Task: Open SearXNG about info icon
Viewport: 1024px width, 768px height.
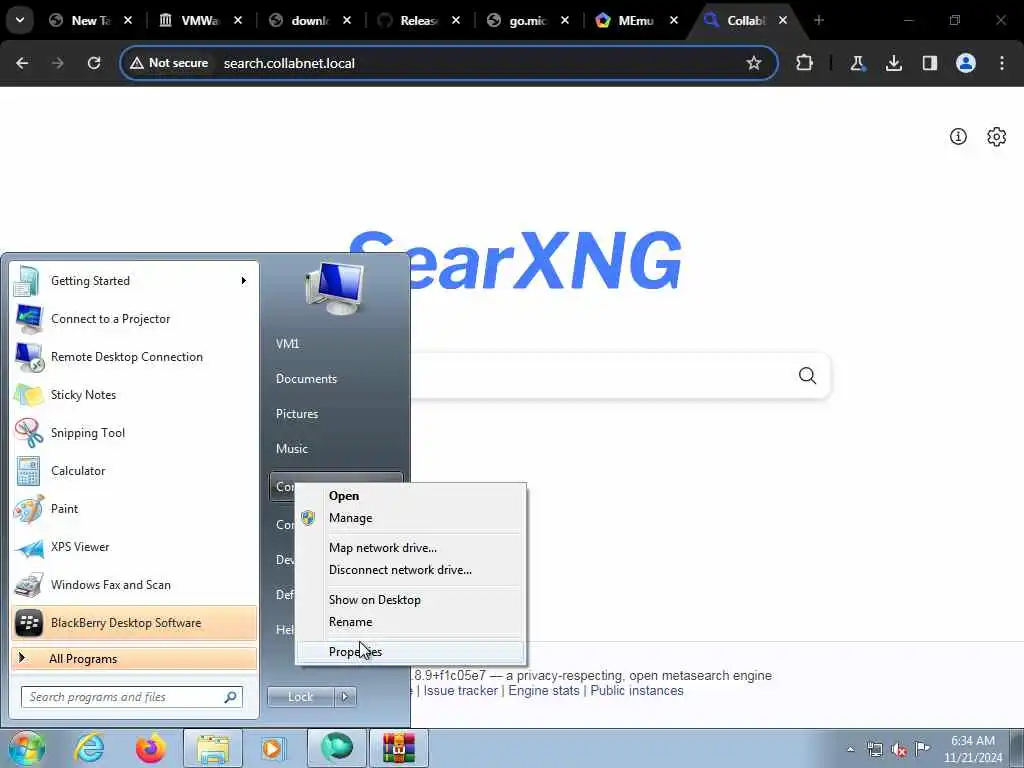Action: coord(958,136)
